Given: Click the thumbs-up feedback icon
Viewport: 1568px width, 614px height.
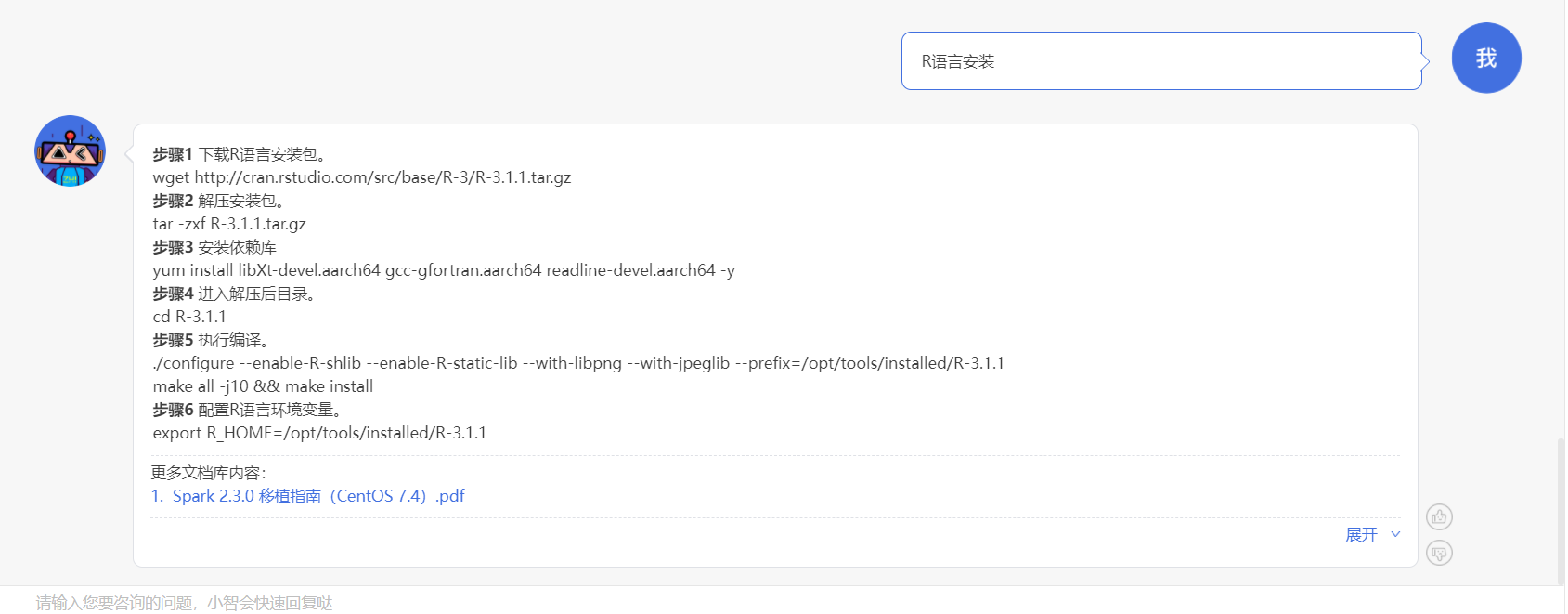Looking at the screenshot, I should [x=1439, y=516].
